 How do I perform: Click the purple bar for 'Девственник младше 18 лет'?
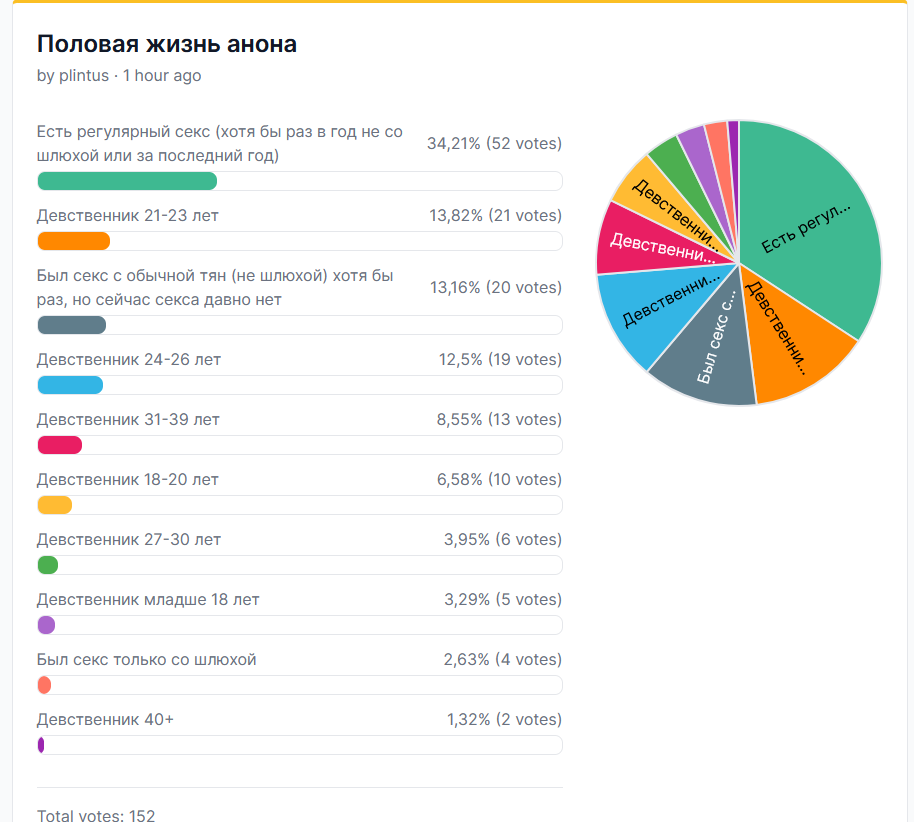coord(46,625)
